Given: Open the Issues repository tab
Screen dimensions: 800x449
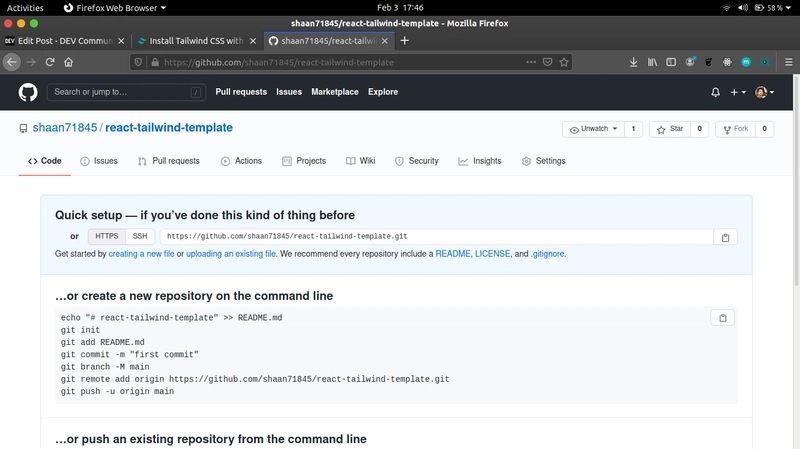Looking at the screenshot, I should pyautogui.click(x=99, y=161).
